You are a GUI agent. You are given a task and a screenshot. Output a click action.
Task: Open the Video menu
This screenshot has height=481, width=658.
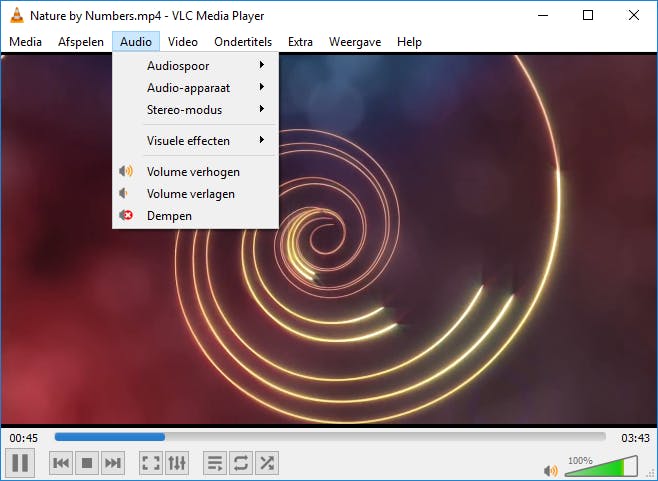point(183,42)
